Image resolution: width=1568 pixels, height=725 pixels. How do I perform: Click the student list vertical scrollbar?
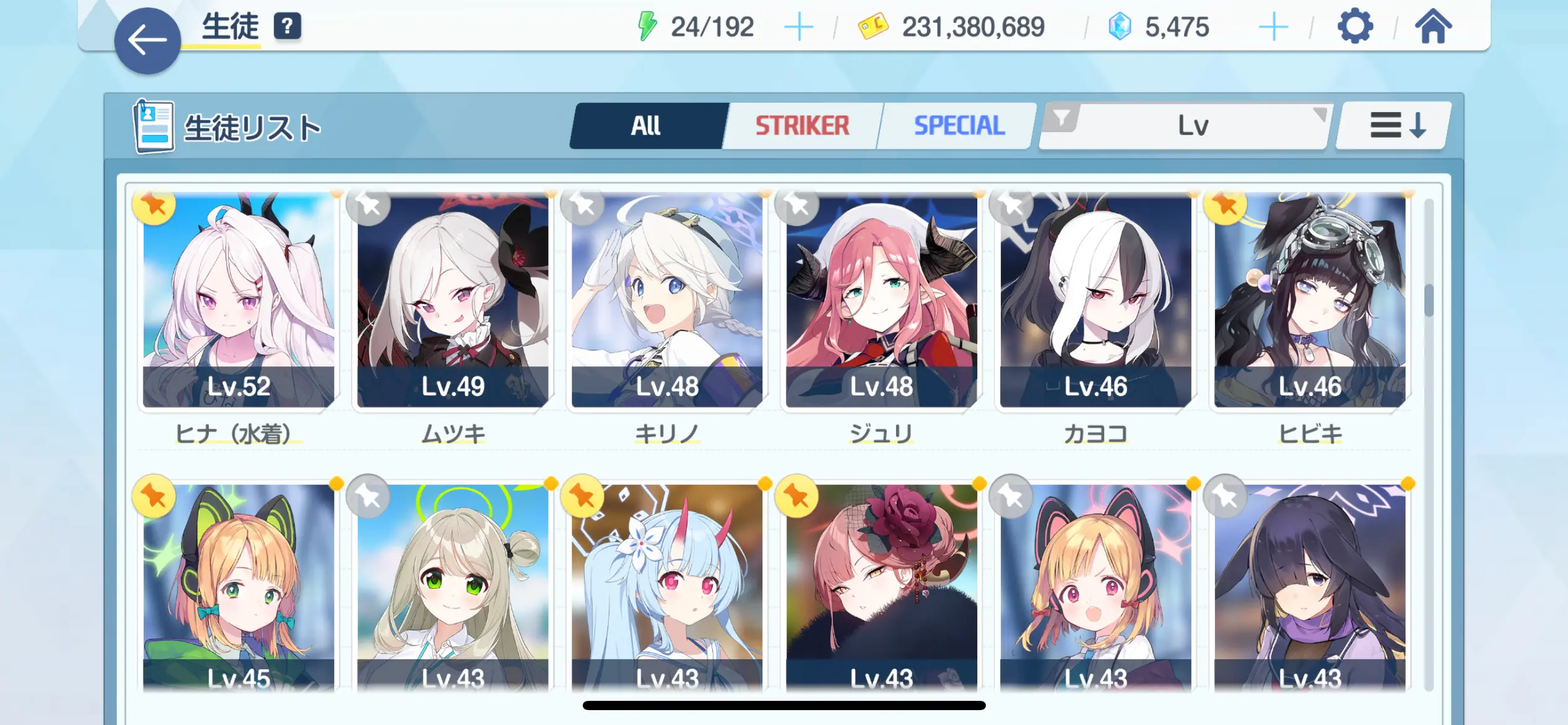[1429, 444]
